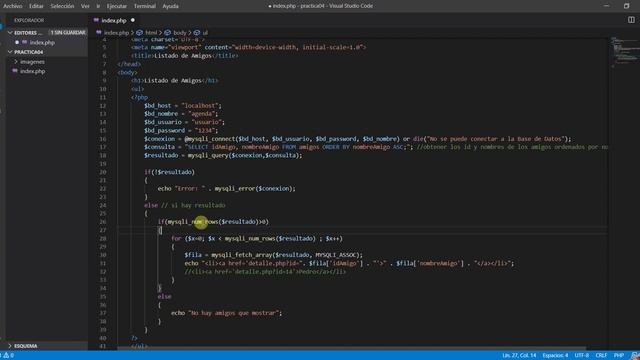The height and width of the screenshot is (360, 640).
Task: Click the "agenda" string on line 13
Action: 202,114
